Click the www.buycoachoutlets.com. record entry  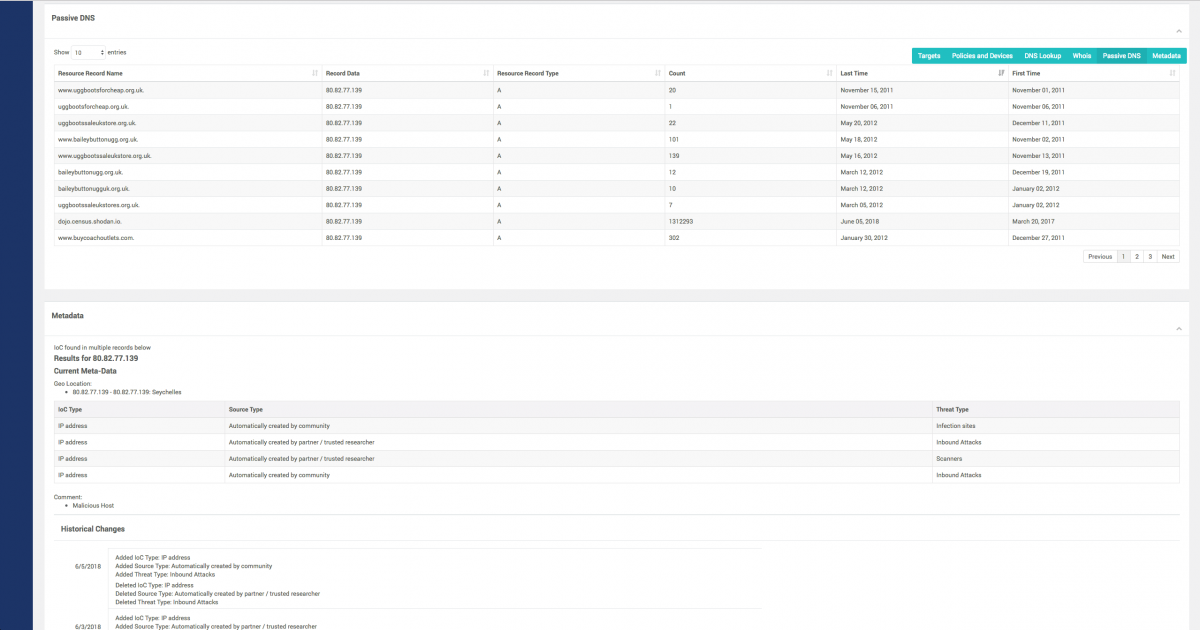tap(96, 238)
